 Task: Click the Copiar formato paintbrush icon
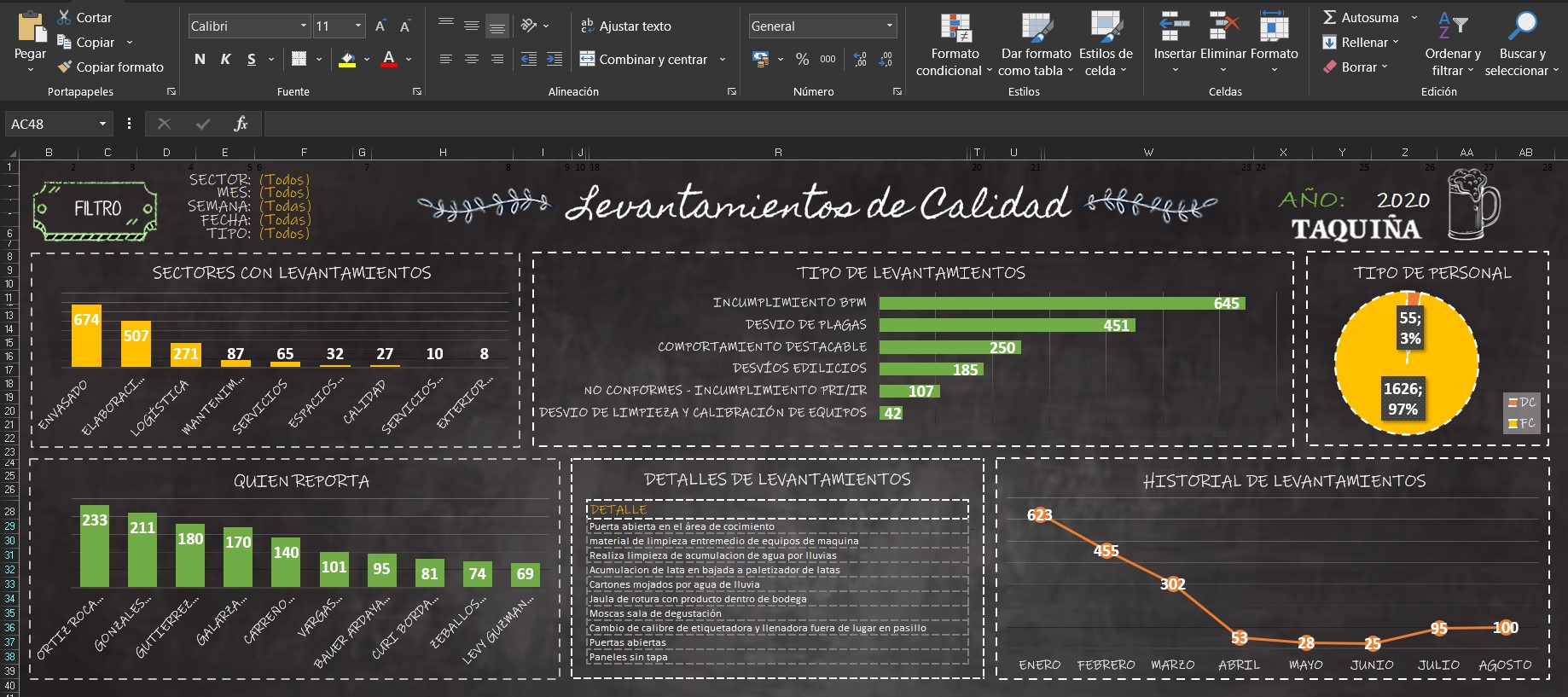point(65,67)
